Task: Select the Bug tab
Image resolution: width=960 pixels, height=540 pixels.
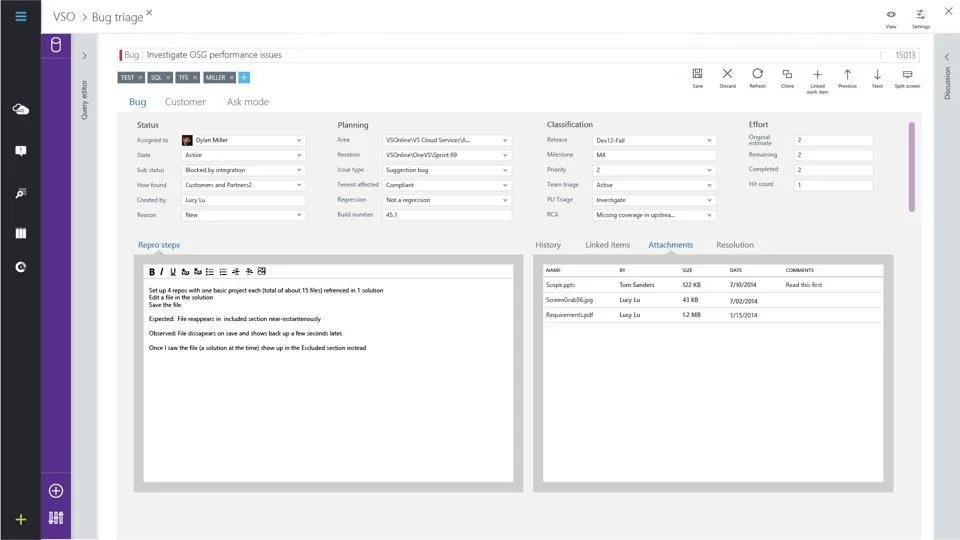Action: pos(137,102)
